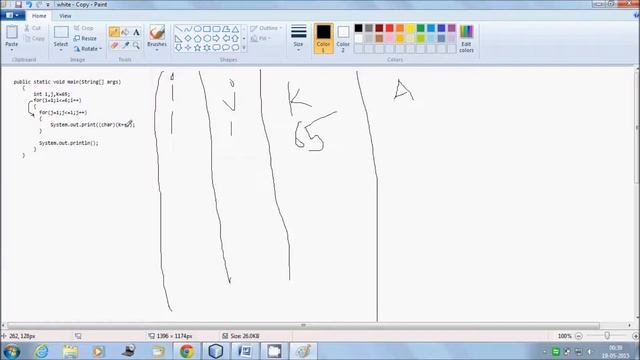Select the Pencil tool
Screen dimensions: 640x360
(114, 32)
